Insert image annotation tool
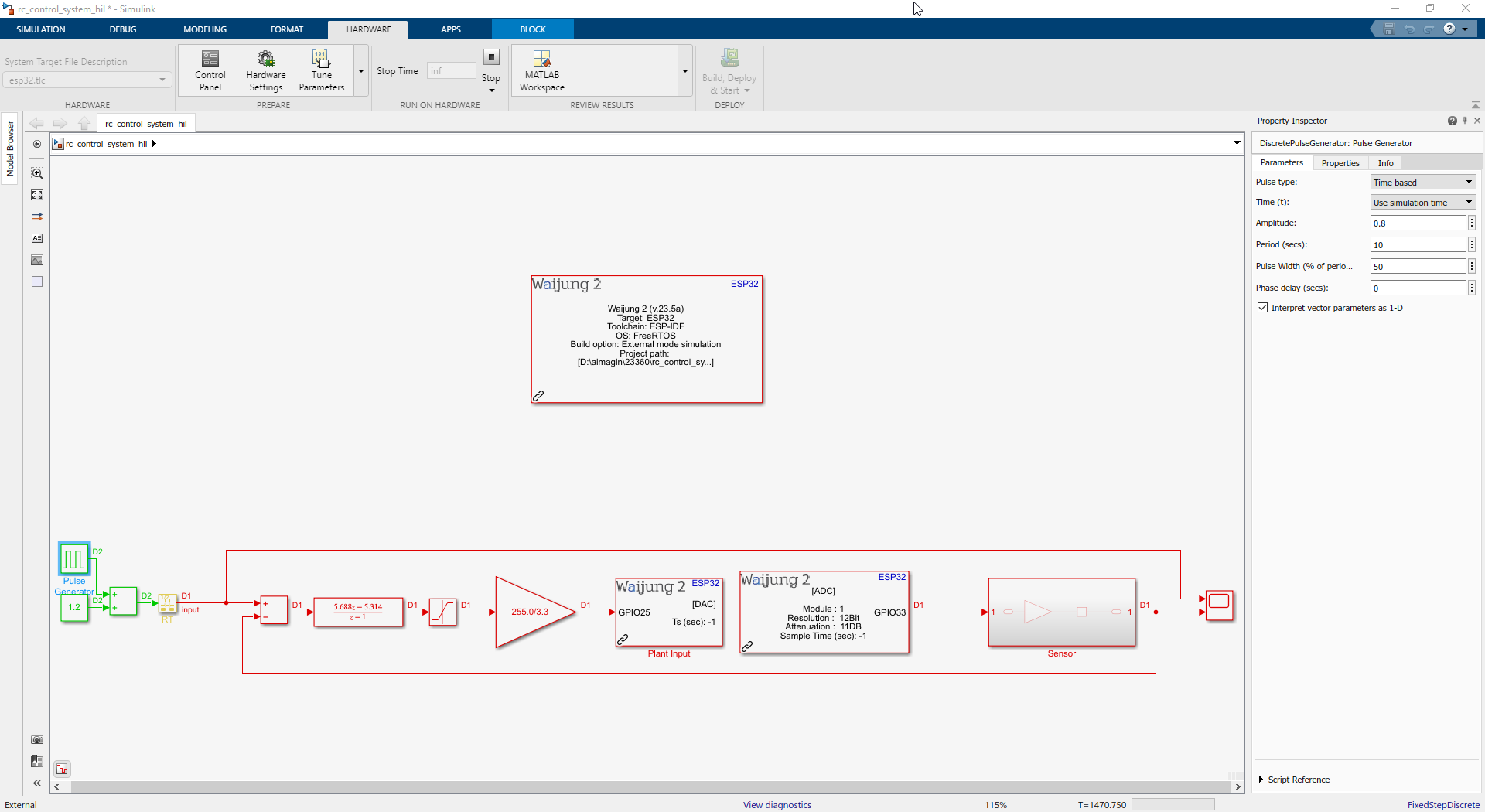The image size is (1485, 812). point(37,260)
